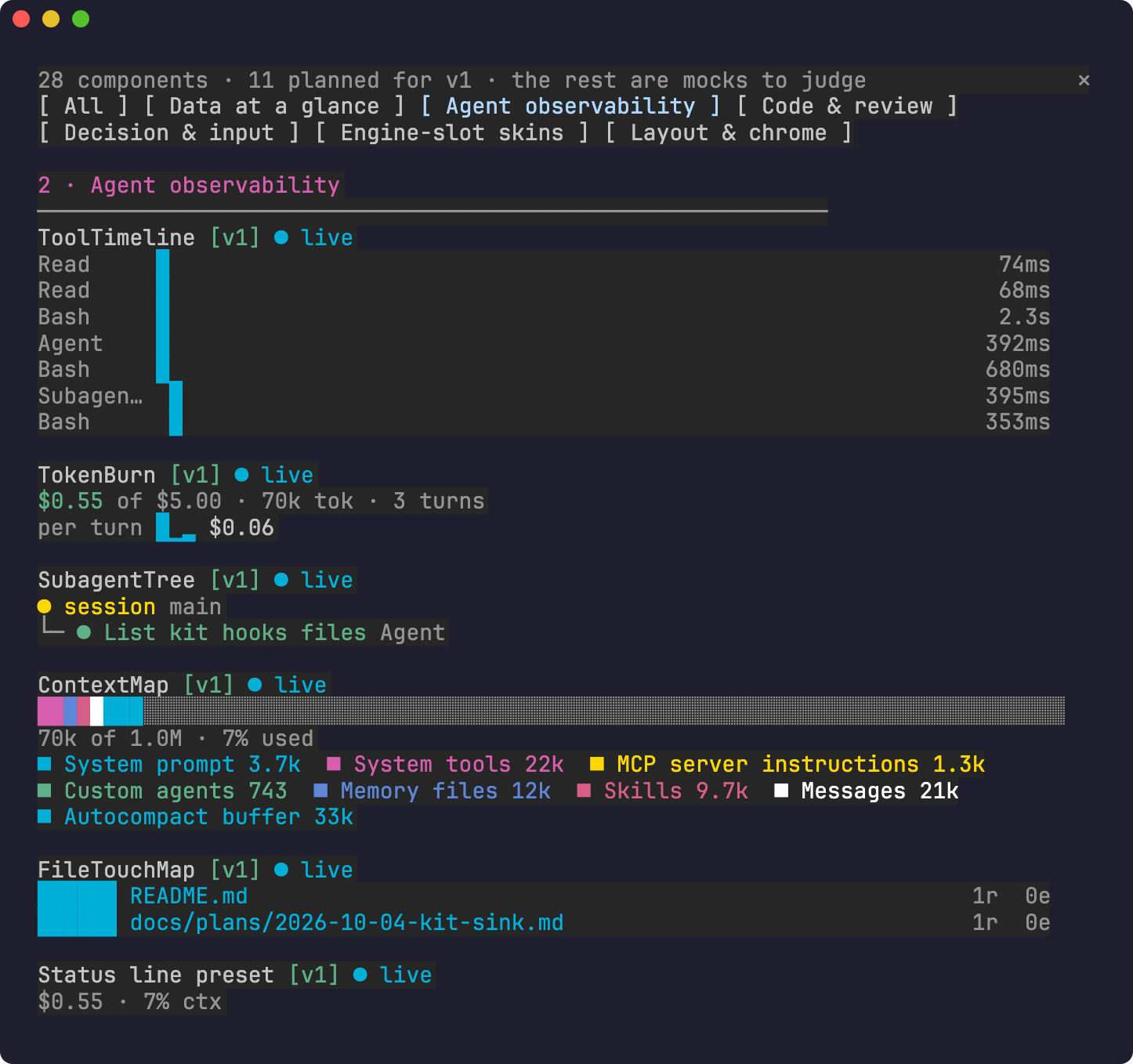Click the Custom agents 743 legend swatch

coord(45,791)
